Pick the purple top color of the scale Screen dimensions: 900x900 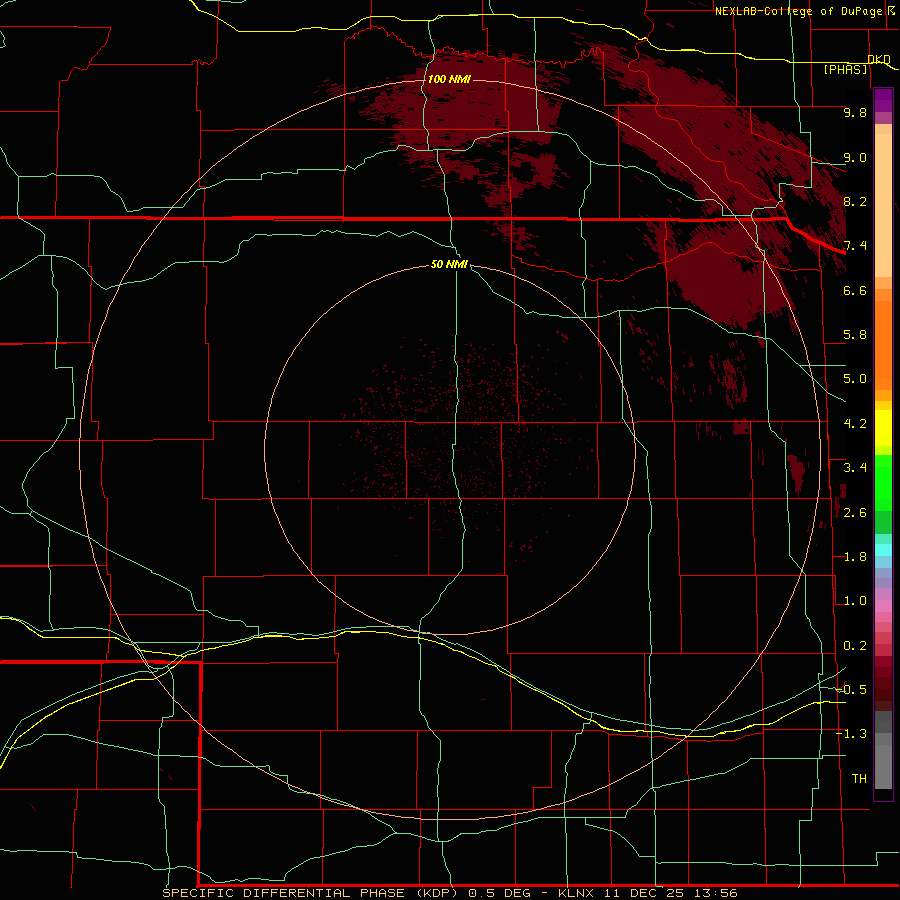pos(883,100)
